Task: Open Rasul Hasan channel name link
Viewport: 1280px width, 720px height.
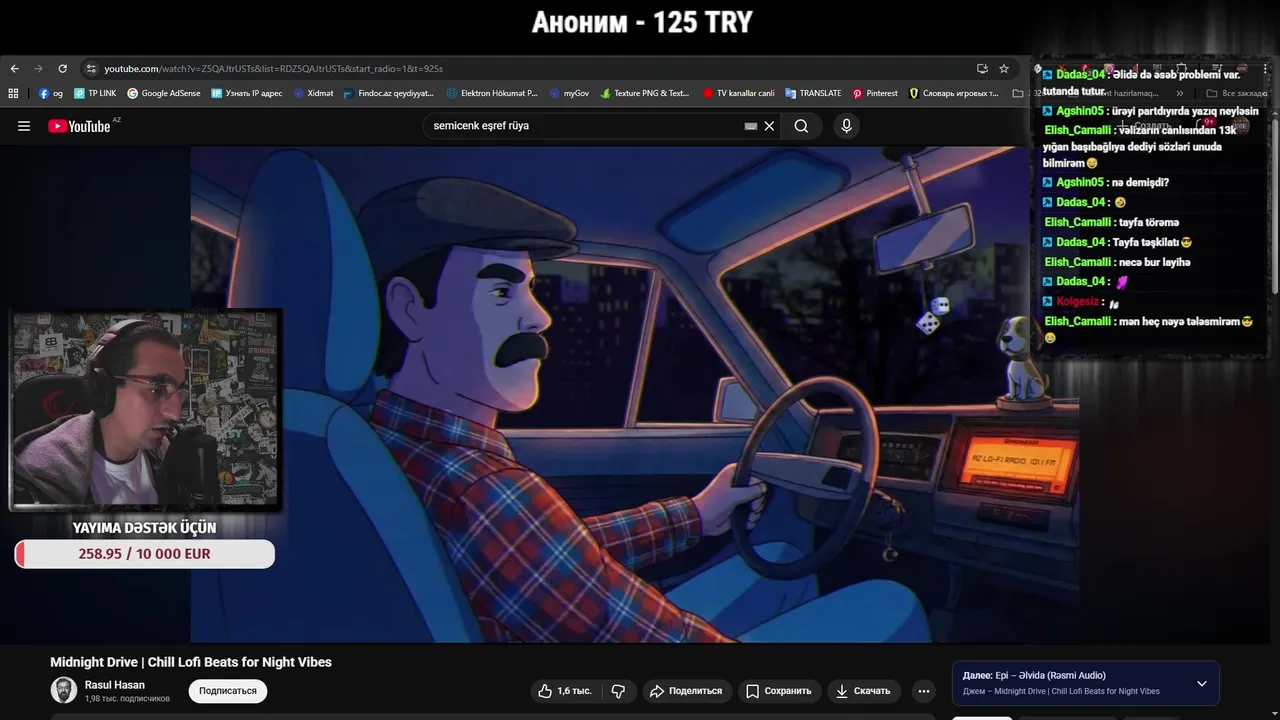Action: [115, 685]
